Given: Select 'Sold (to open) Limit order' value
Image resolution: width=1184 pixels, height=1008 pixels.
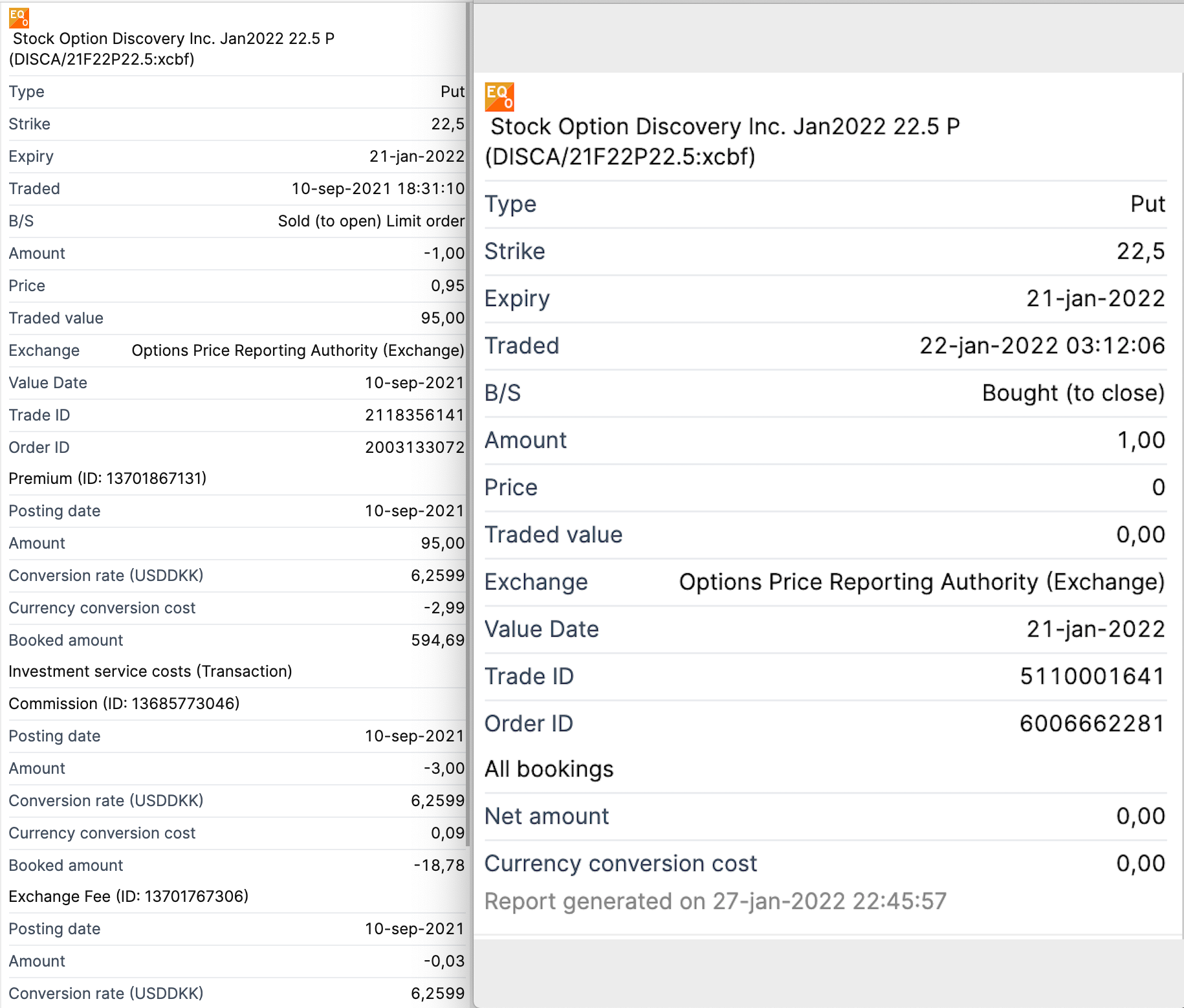Looking at the screenshot, I should point(371,221).
